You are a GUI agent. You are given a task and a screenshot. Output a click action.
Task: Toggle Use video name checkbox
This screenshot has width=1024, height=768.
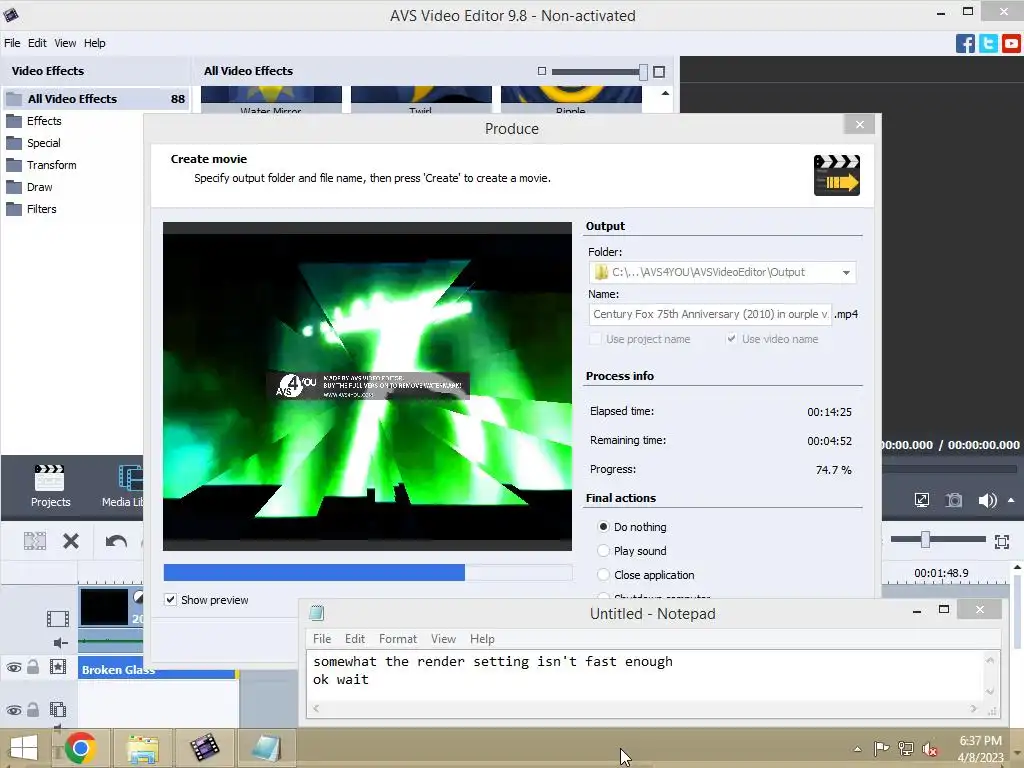[x=731, y=339]
